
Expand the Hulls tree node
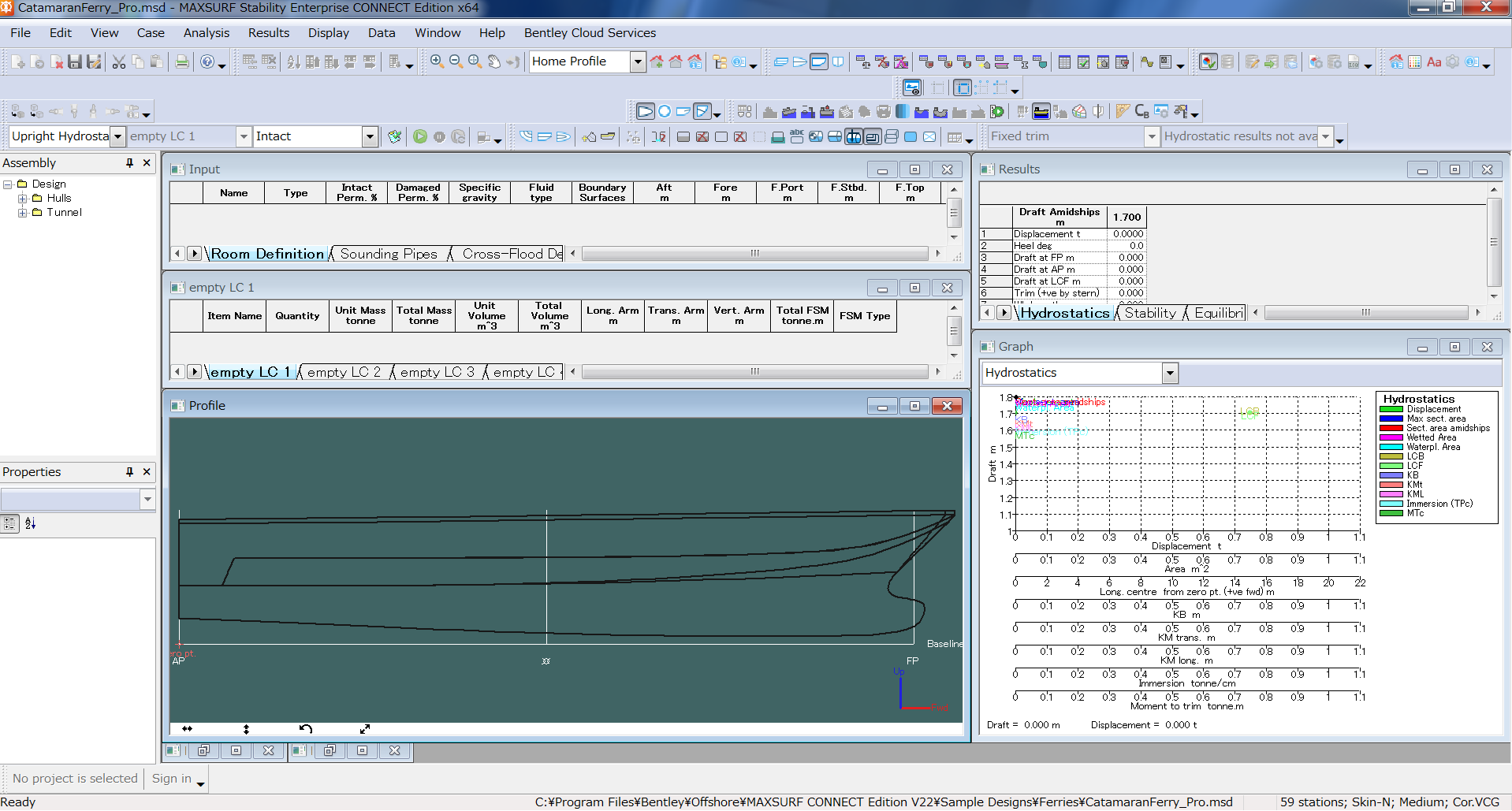[x=23, y=199]
